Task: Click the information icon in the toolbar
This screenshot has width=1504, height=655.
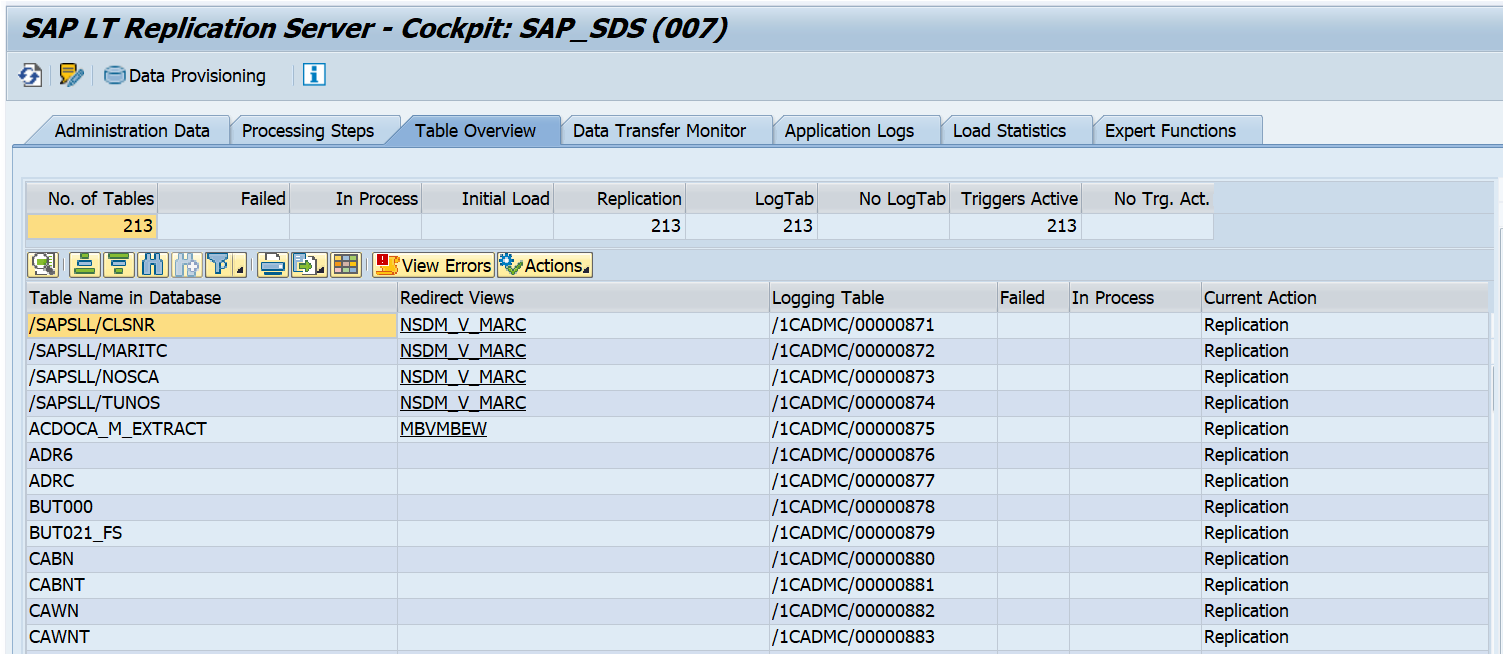Action: coord(313,75)
